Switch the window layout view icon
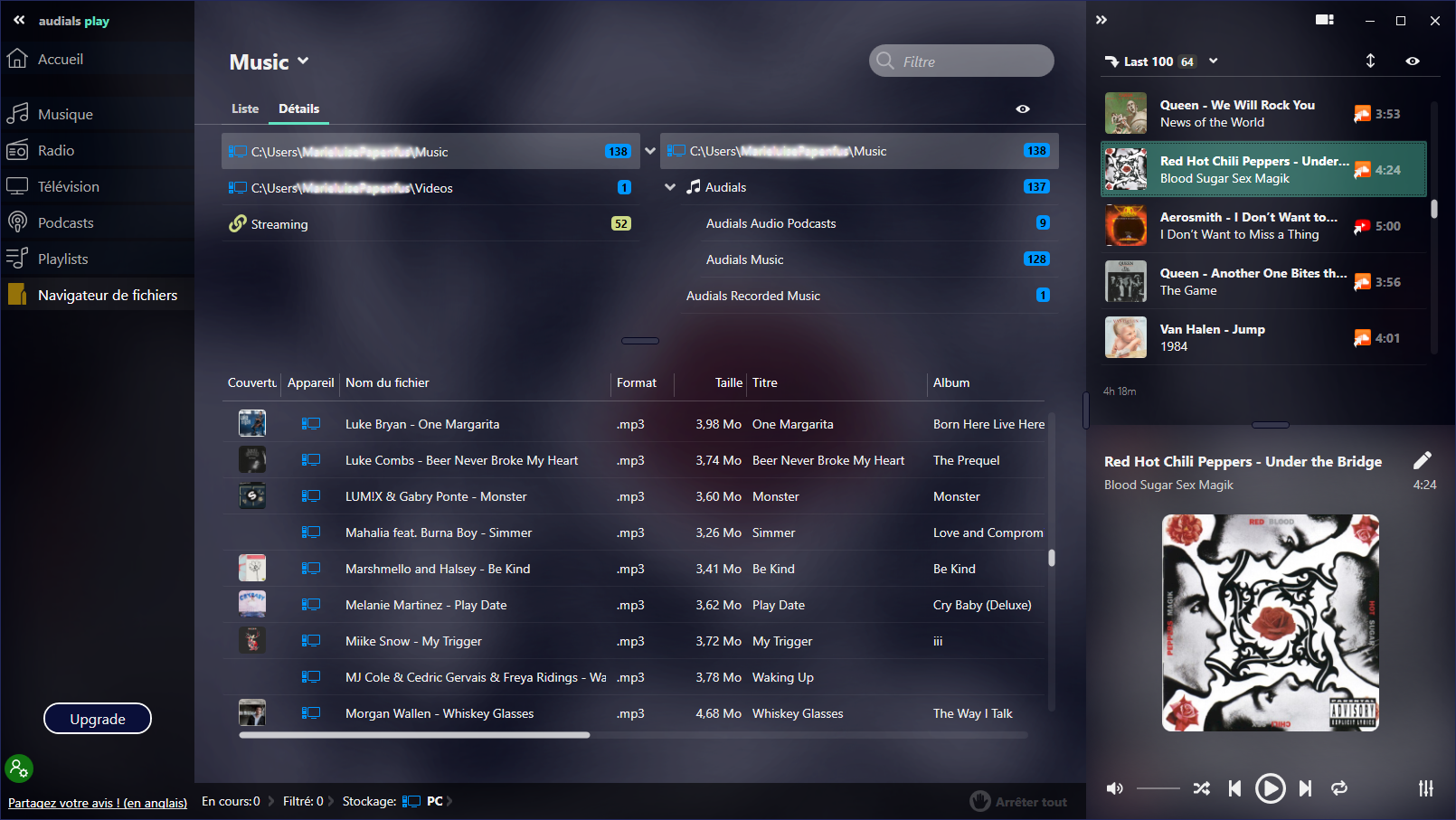Viewport: 1456px width, 820px height. (x=1325, y=20)
